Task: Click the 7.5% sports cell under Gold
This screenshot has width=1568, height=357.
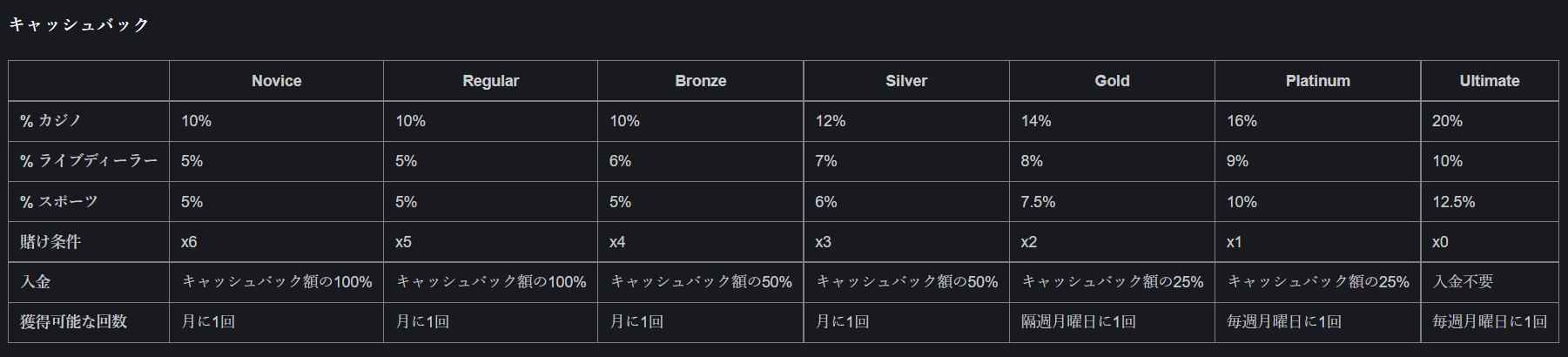Action: click(1038, 202)
